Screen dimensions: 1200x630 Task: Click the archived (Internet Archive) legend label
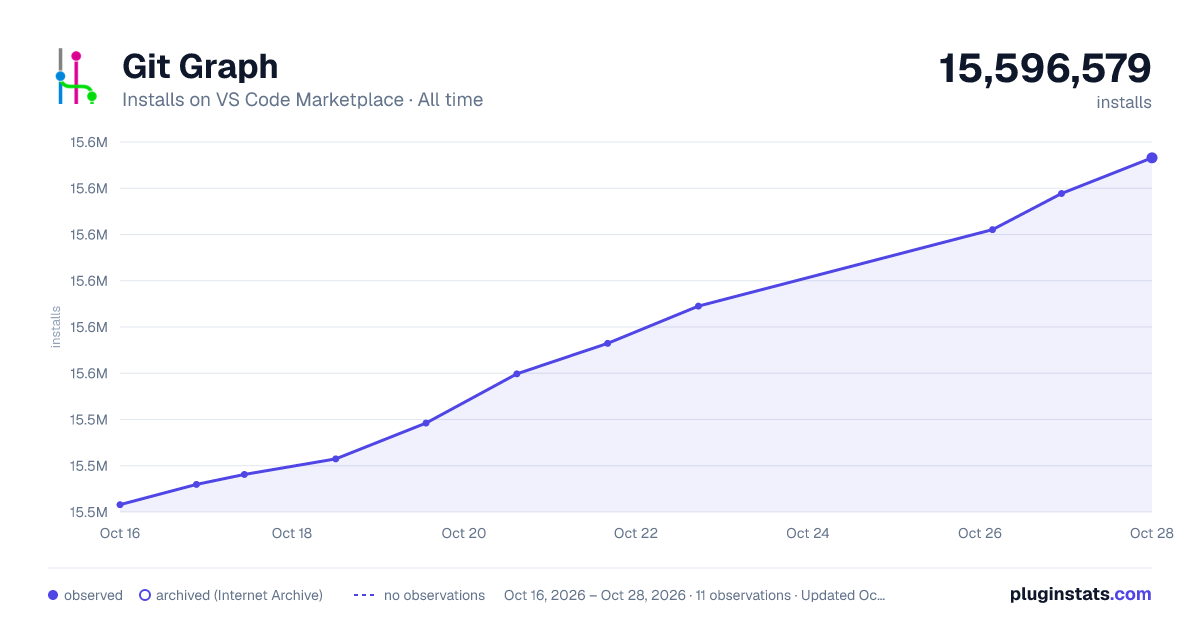239,595
